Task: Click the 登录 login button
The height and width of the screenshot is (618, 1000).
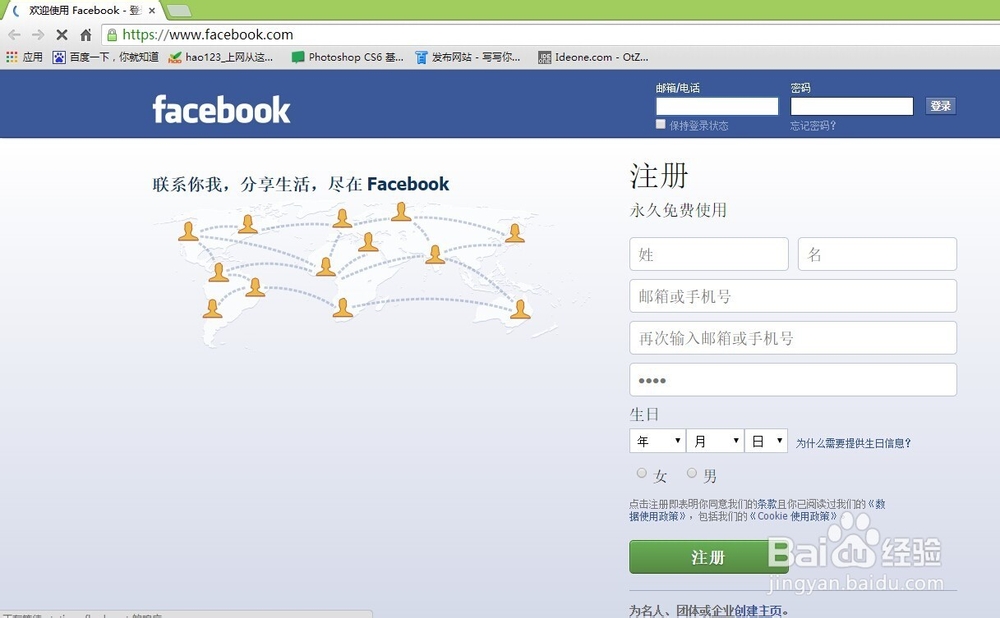Action: [x=940, y=106]
